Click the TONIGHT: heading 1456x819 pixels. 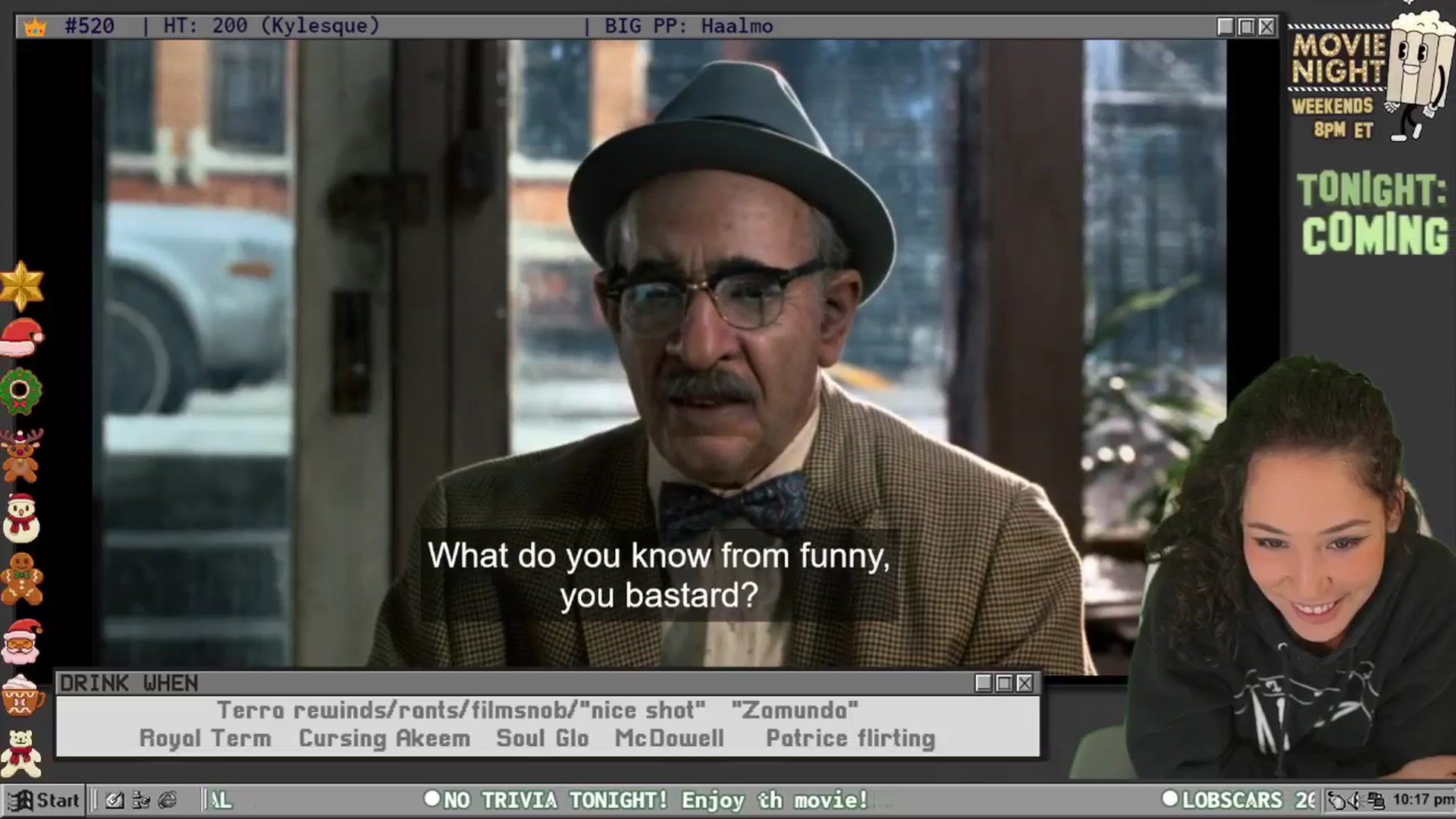point(1371,189)
